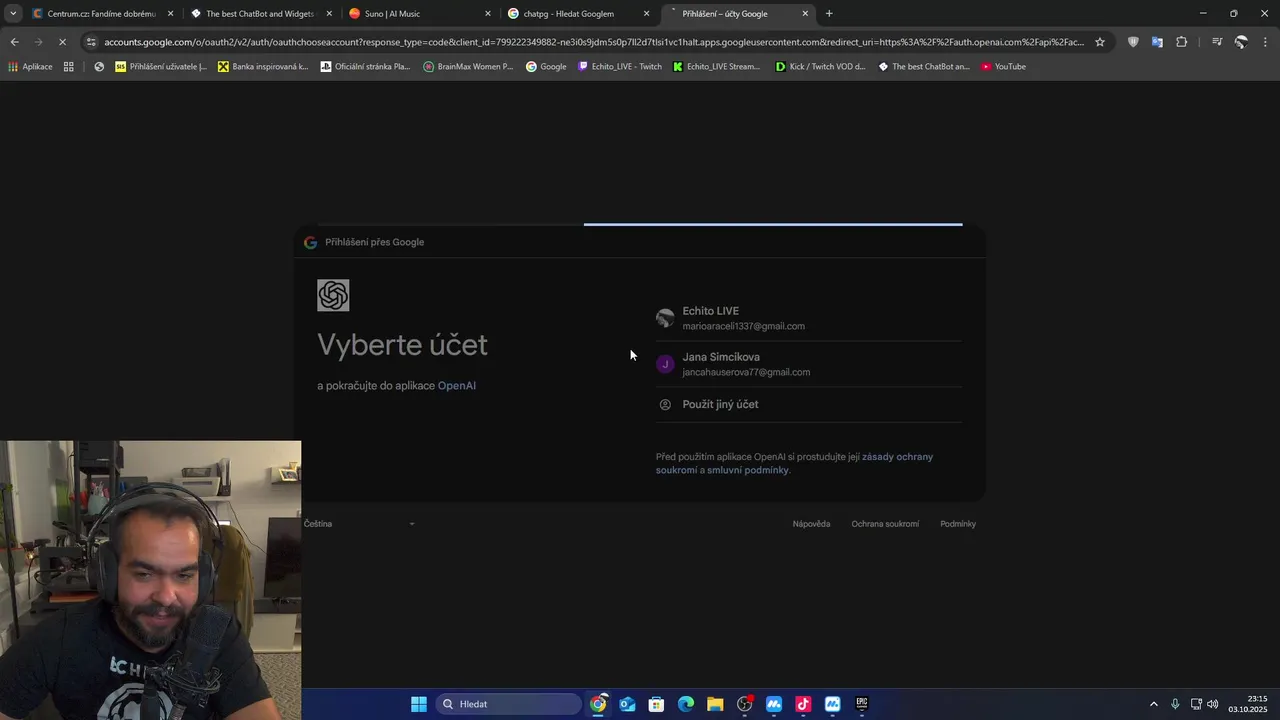Show hidden system tray icons
The height and width of the screenshot is (720, 1280).
point(1153,704)
